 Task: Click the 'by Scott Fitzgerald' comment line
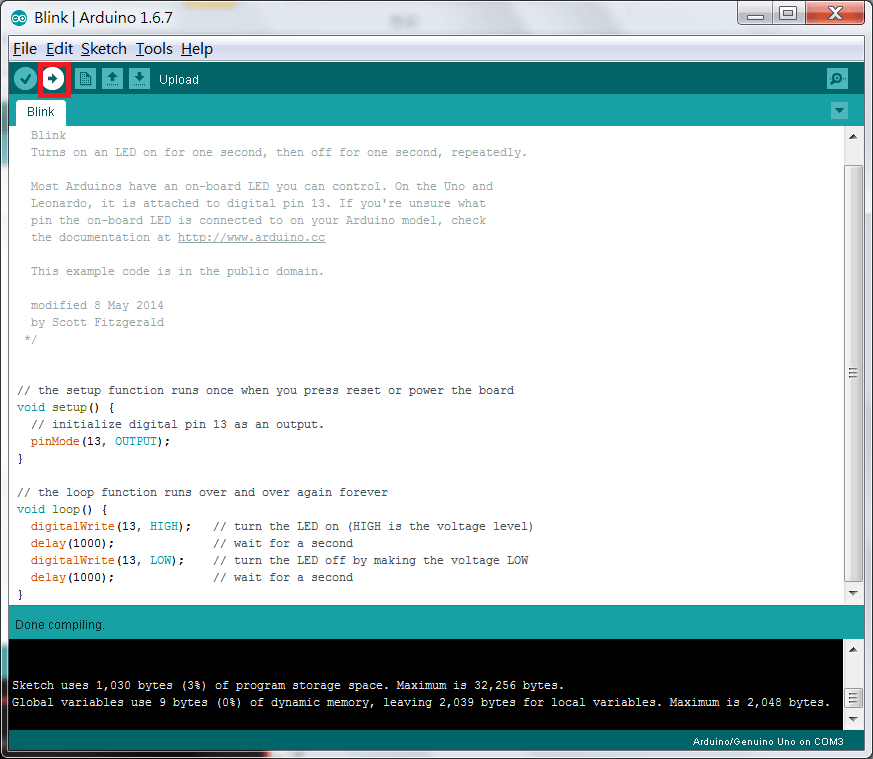[97, 322]
